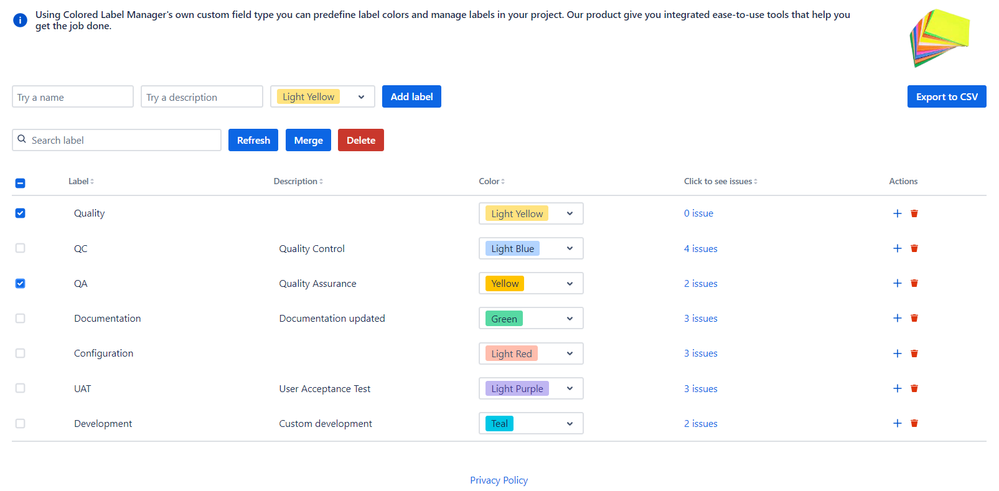
Task: Toggle the select-all checkbox in the table header
Action: [20, 183]
